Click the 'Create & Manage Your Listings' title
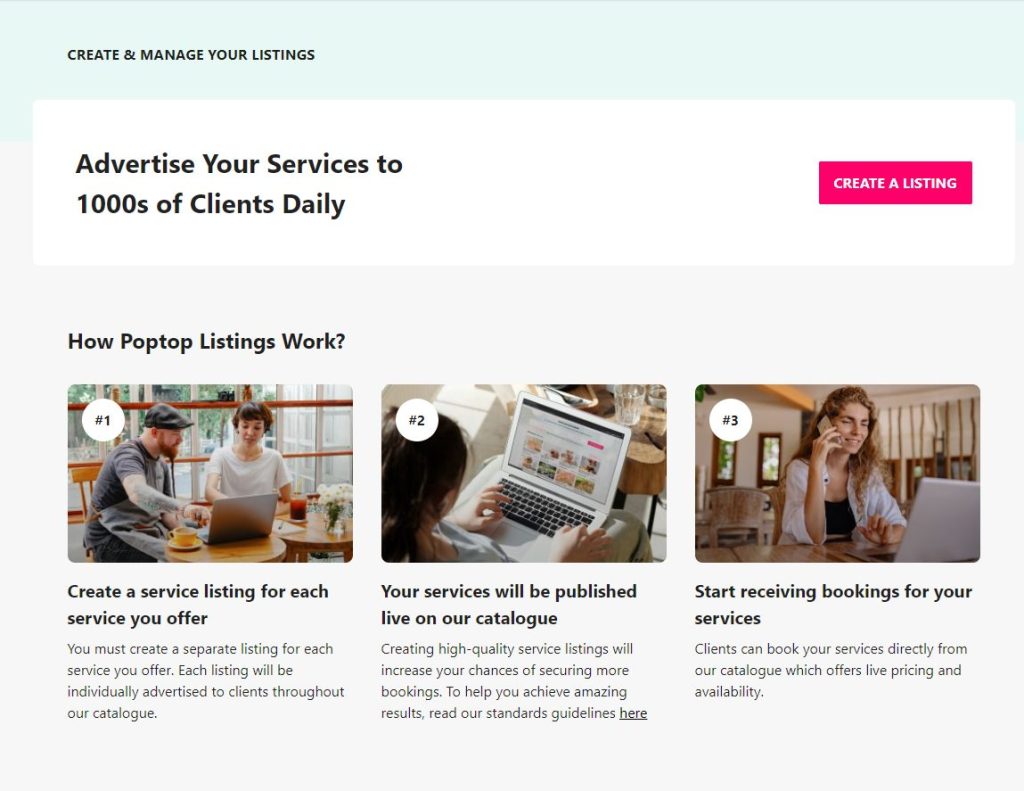1024x791 pixels. click(x=191, y=55)
